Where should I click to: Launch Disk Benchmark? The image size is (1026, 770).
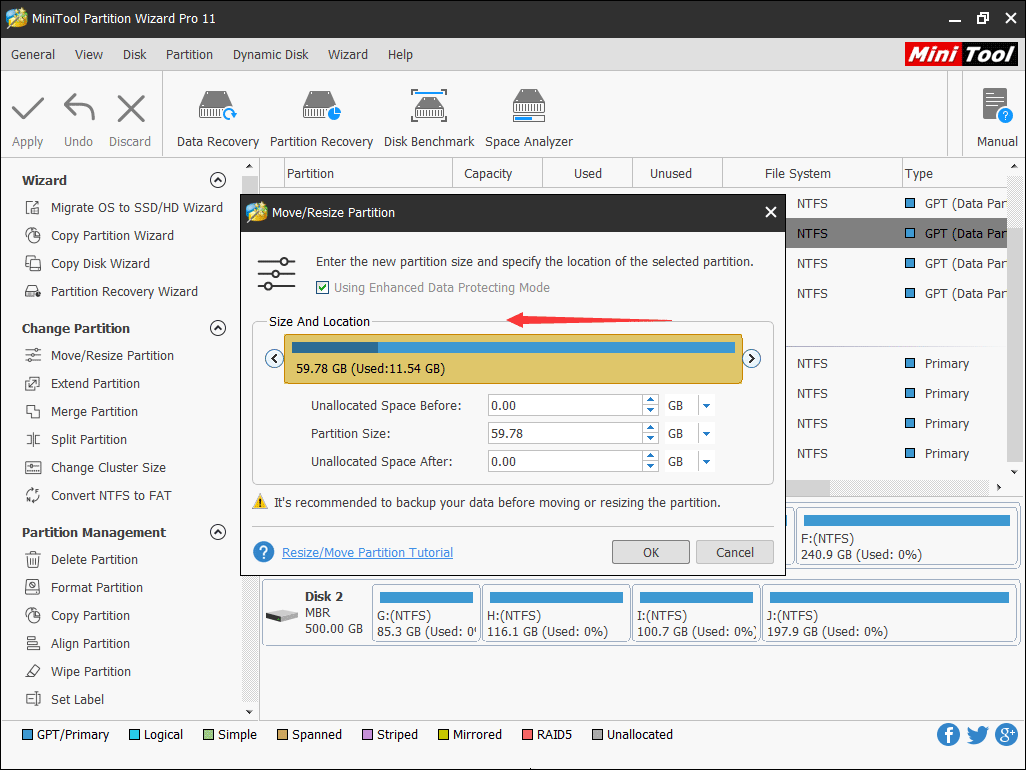coord(428,114)
